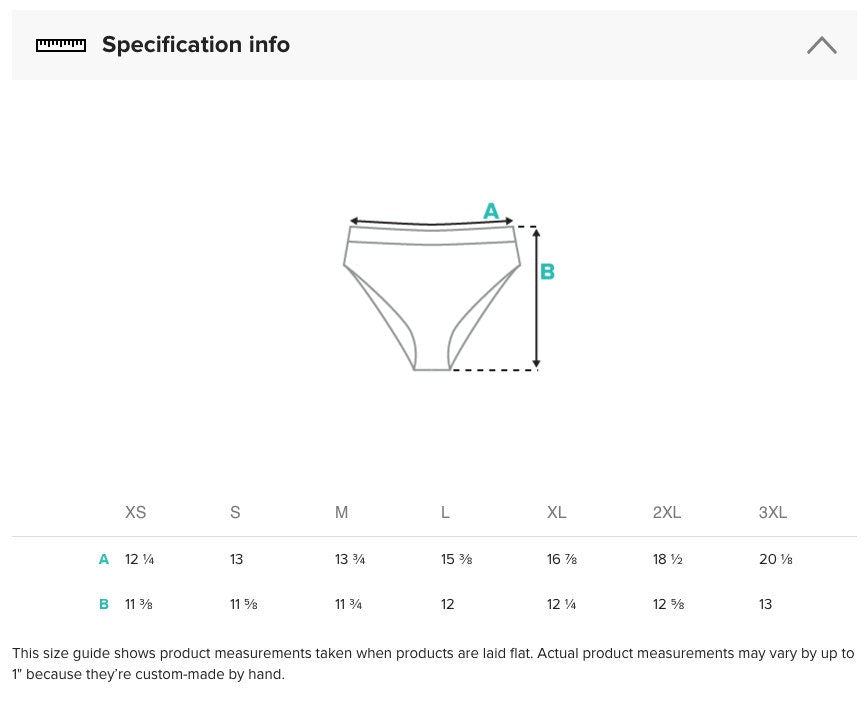
Task: Click the vertical B measurement arrow
Action: pyautogui.click(x=536, y=298)
